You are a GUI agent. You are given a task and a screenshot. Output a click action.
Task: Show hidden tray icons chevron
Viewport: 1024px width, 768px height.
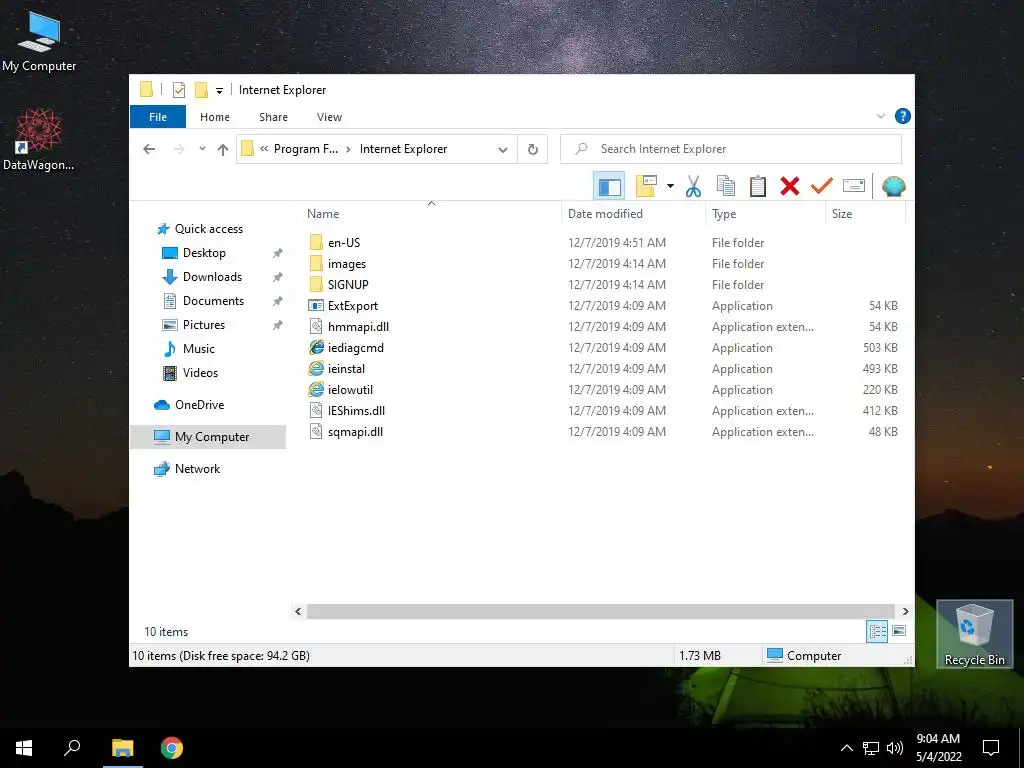point(846,748)
